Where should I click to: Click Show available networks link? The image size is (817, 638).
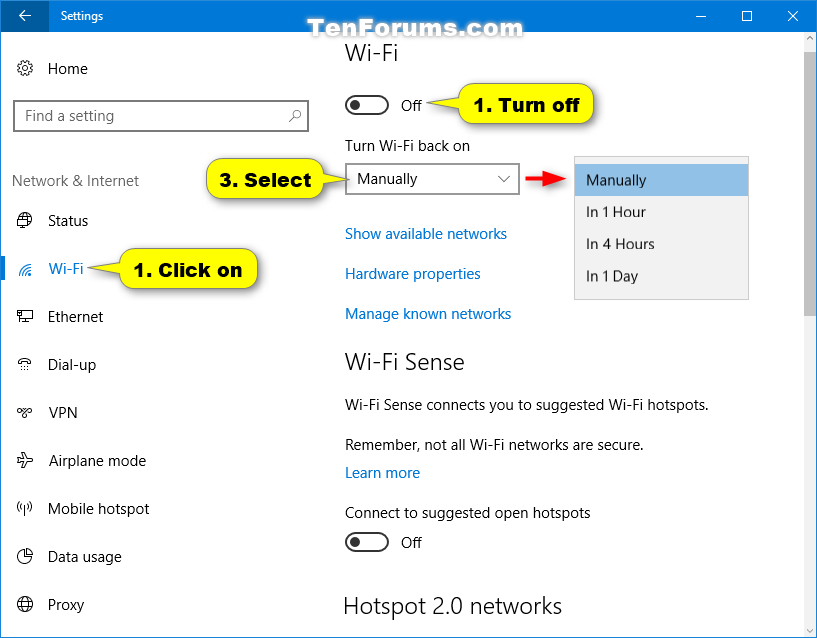pos(426,234)
